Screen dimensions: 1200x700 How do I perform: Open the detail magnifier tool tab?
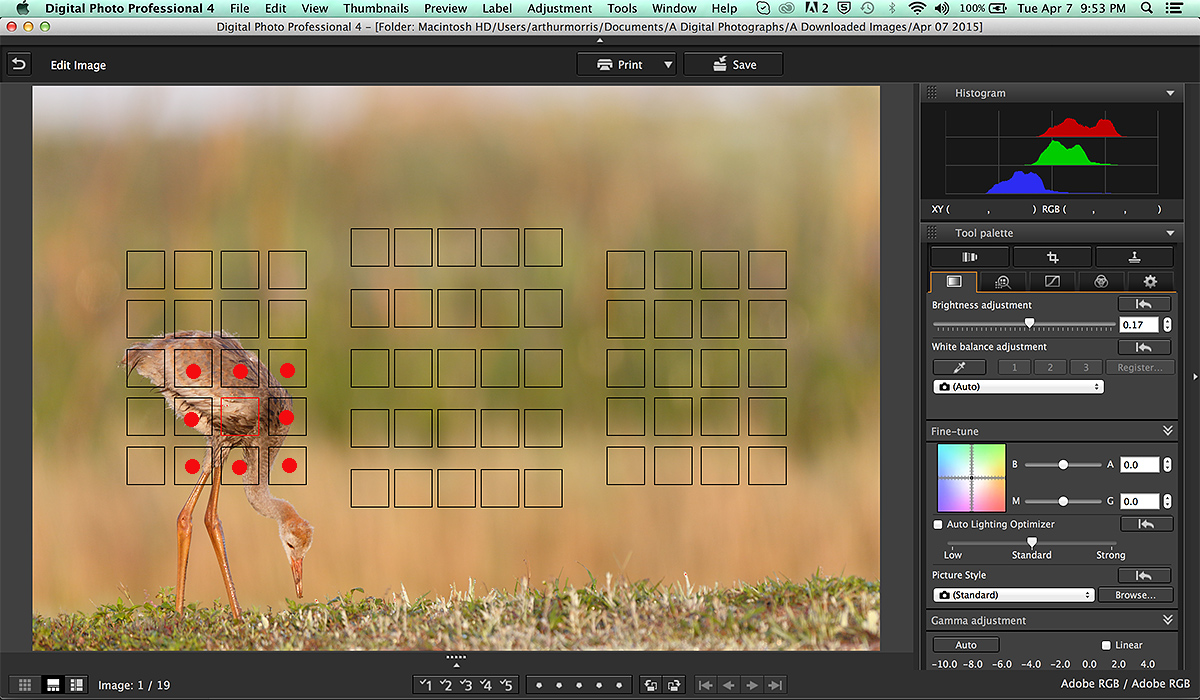(x=1003, y=282)
